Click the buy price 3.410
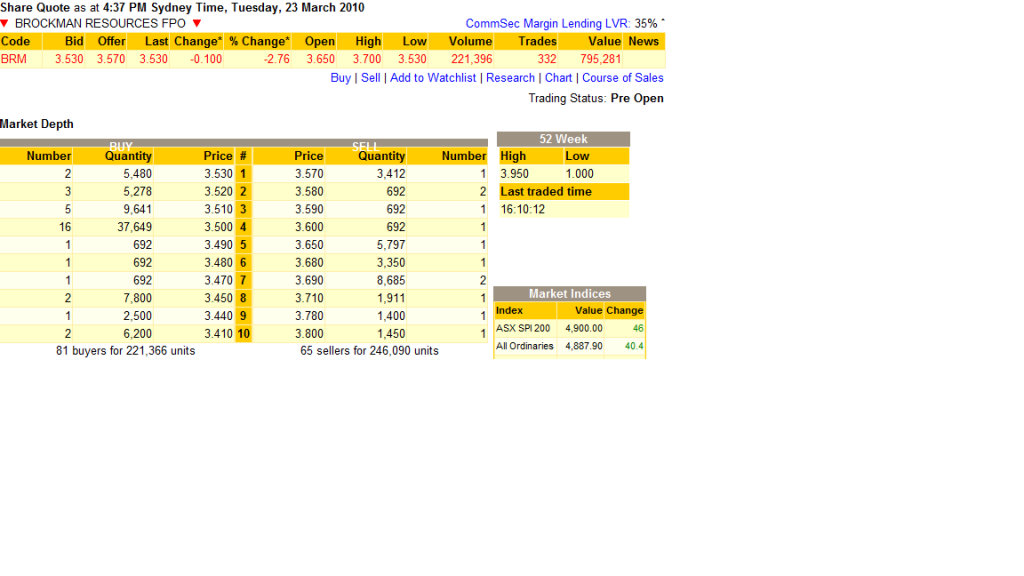1024x576 pixels. (218, 334)
